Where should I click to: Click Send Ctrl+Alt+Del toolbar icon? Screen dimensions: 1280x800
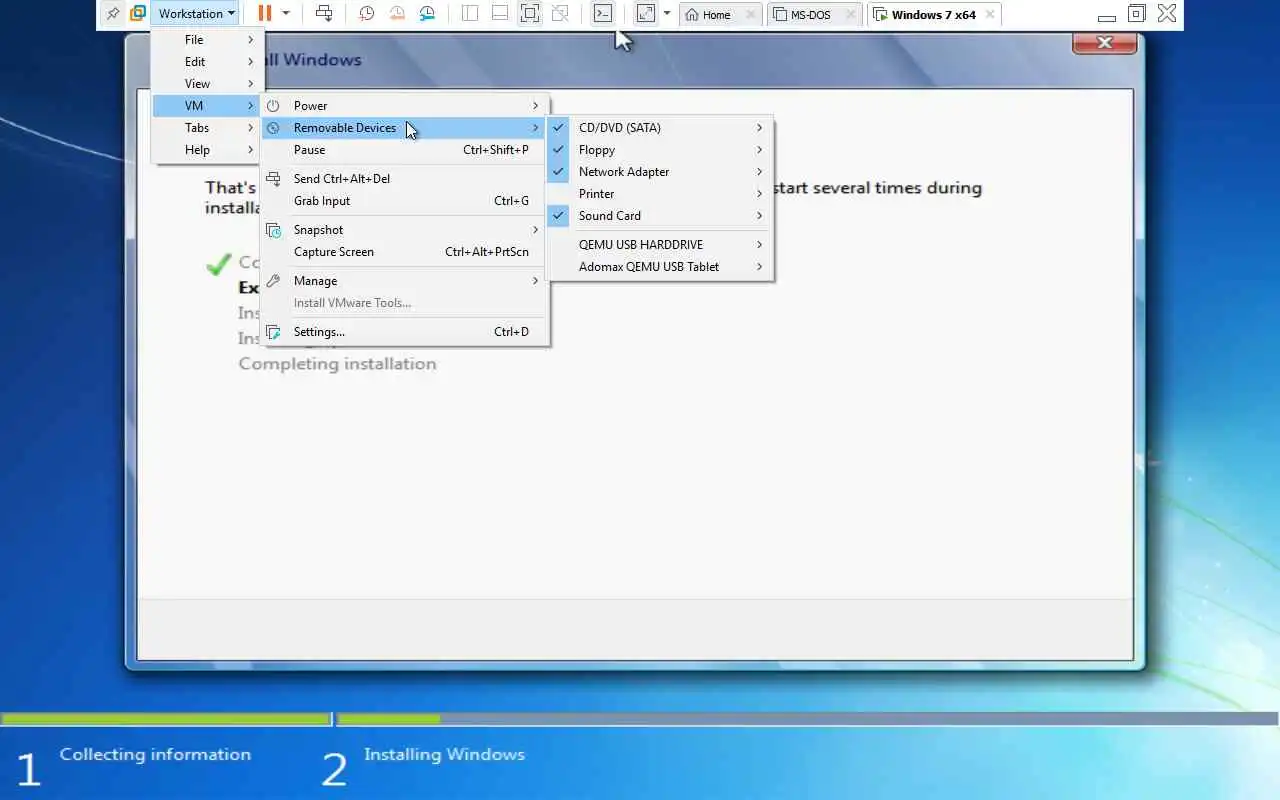(x=324, y=14)
